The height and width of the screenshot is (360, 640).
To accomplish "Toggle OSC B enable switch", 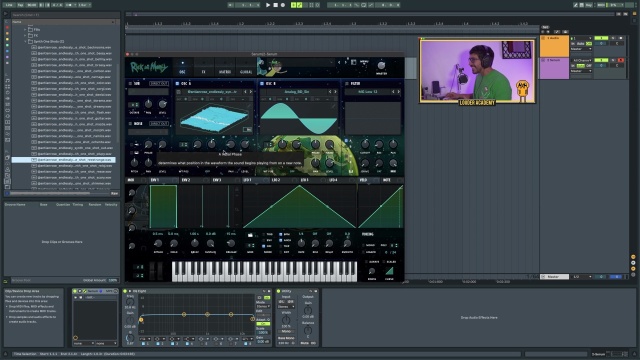I will 262,83.
